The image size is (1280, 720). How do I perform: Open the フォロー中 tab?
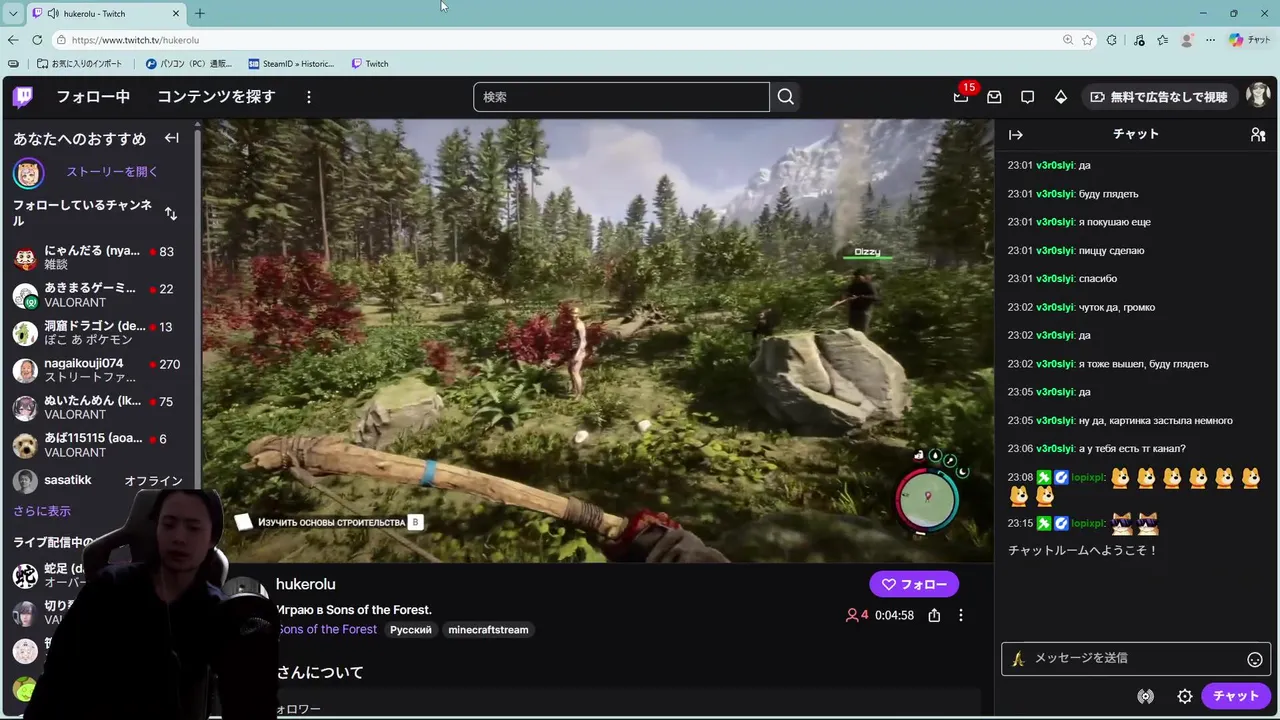click(x=93, y=97)
